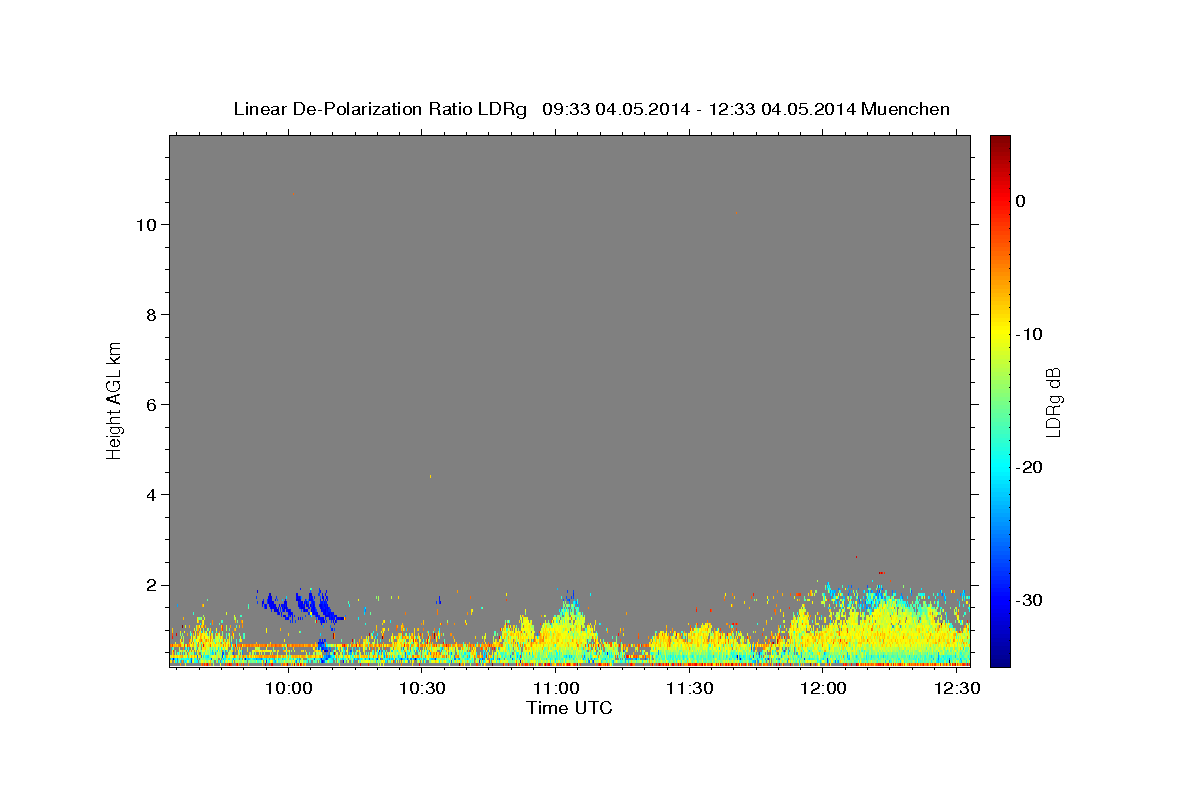
Task: Click the colorbar value -20
Action: click(x=1029, y=467)
